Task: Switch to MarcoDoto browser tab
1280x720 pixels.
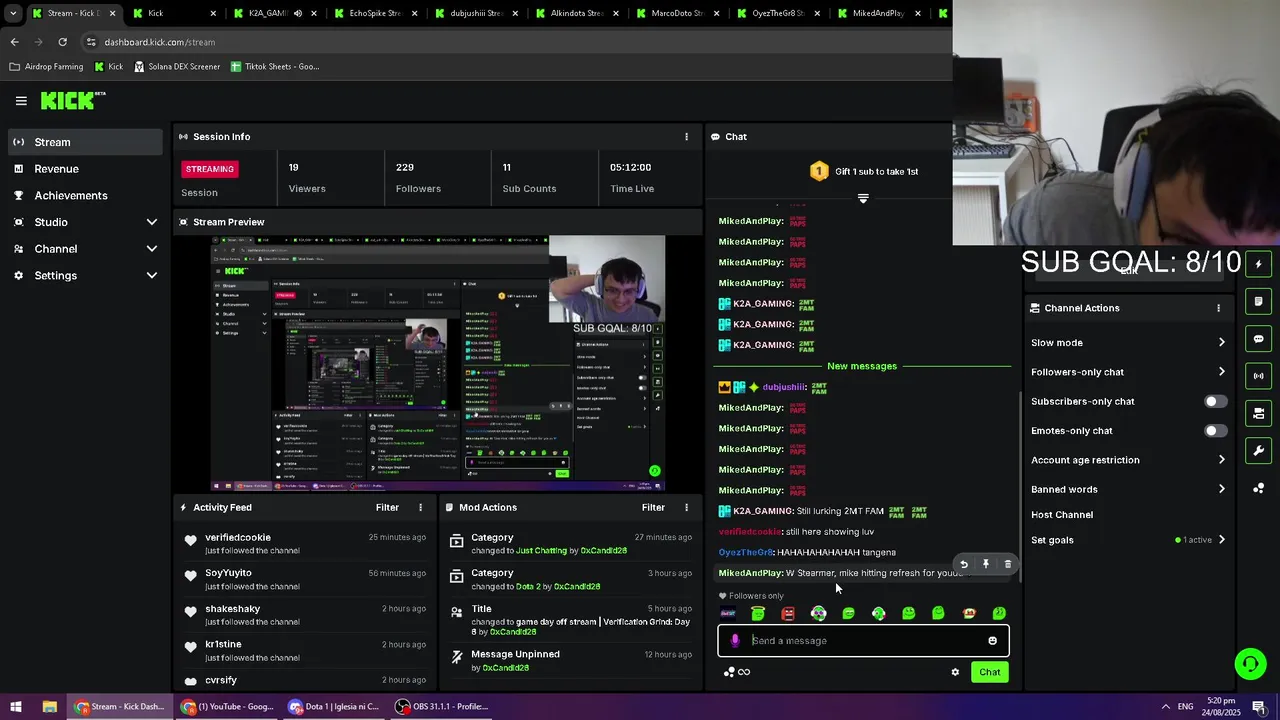Action: (677, 13)
